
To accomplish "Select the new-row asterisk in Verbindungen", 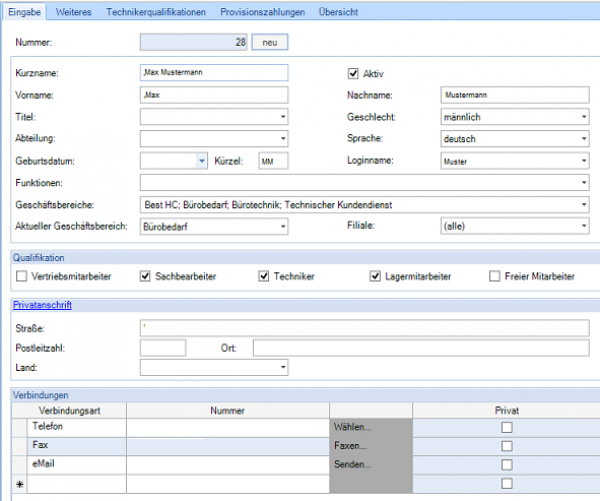I will [18, 484].
